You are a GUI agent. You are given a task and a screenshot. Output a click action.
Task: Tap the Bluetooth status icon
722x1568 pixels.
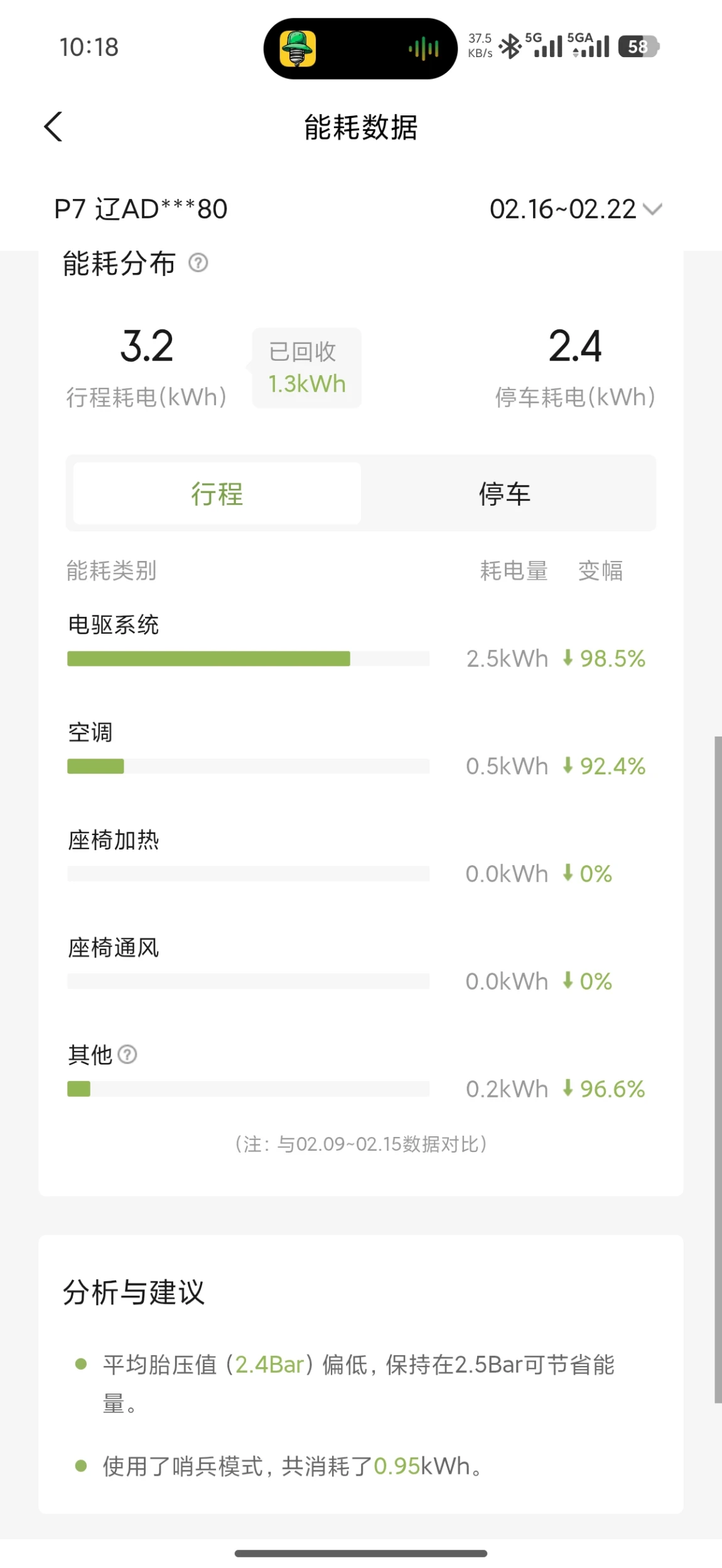click(x=510, y=46)
